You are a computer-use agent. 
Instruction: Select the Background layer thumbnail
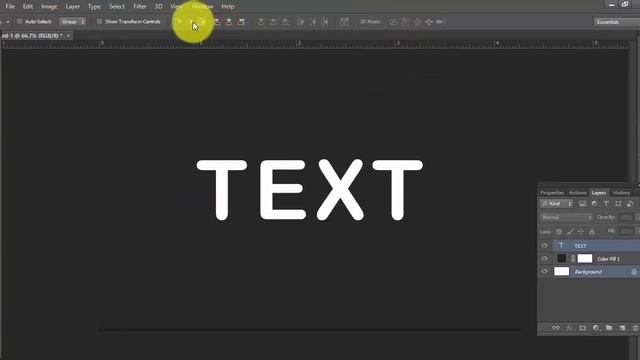562,271
